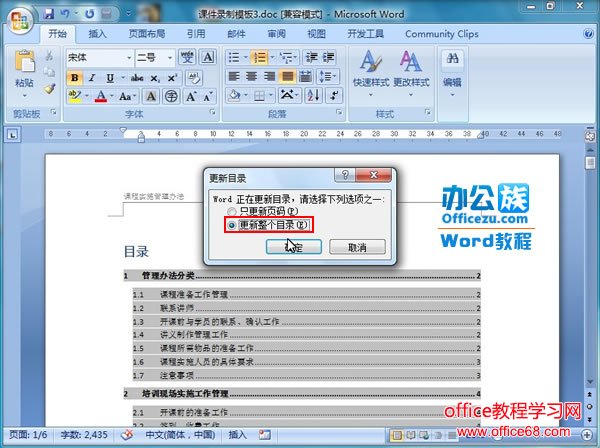Viewport: 600px width, 448px height.
Task: Justify the paragraph text
Action: click(287, 77)
